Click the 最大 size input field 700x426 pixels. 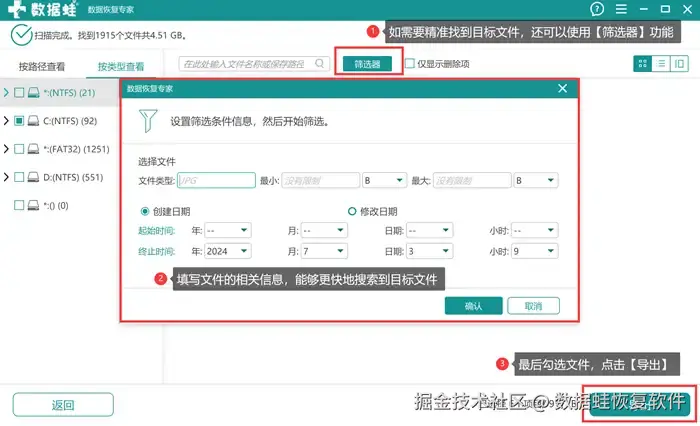coord(472,180)
